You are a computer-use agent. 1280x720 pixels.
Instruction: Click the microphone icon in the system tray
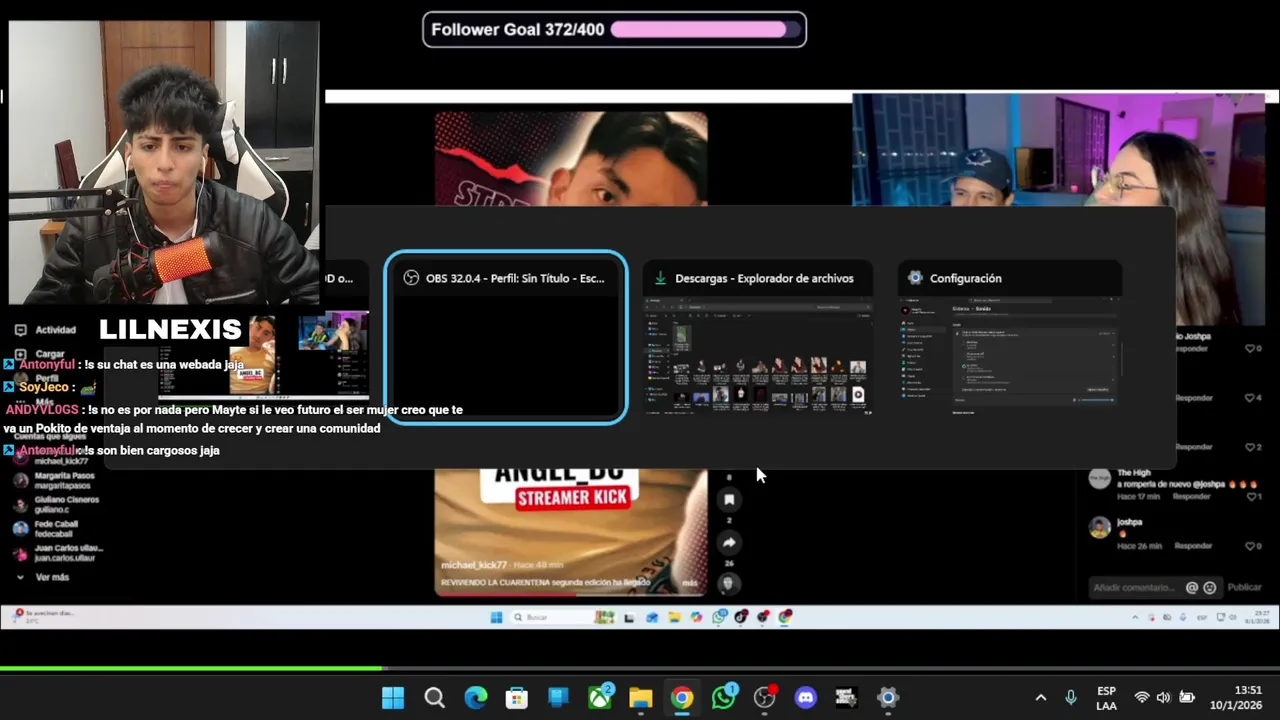(1071, 698)
